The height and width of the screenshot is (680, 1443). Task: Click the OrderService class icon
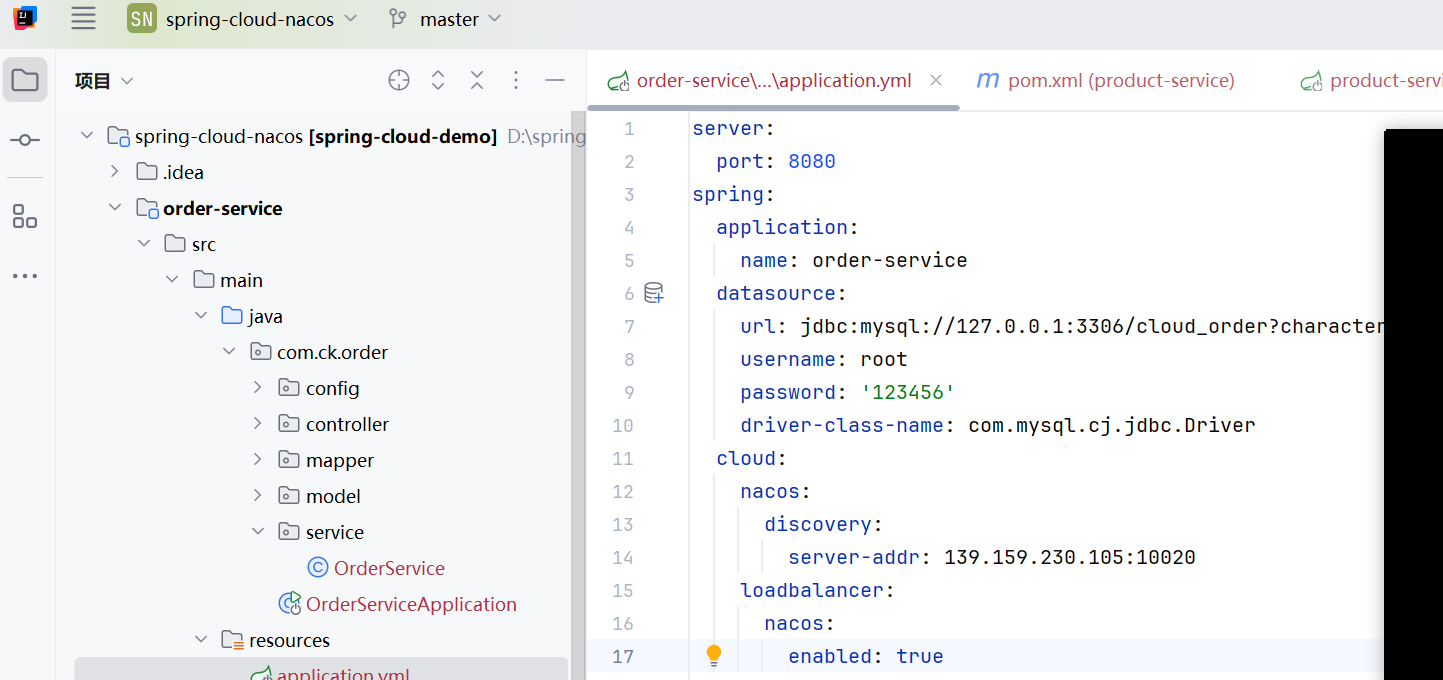point(318,568)
